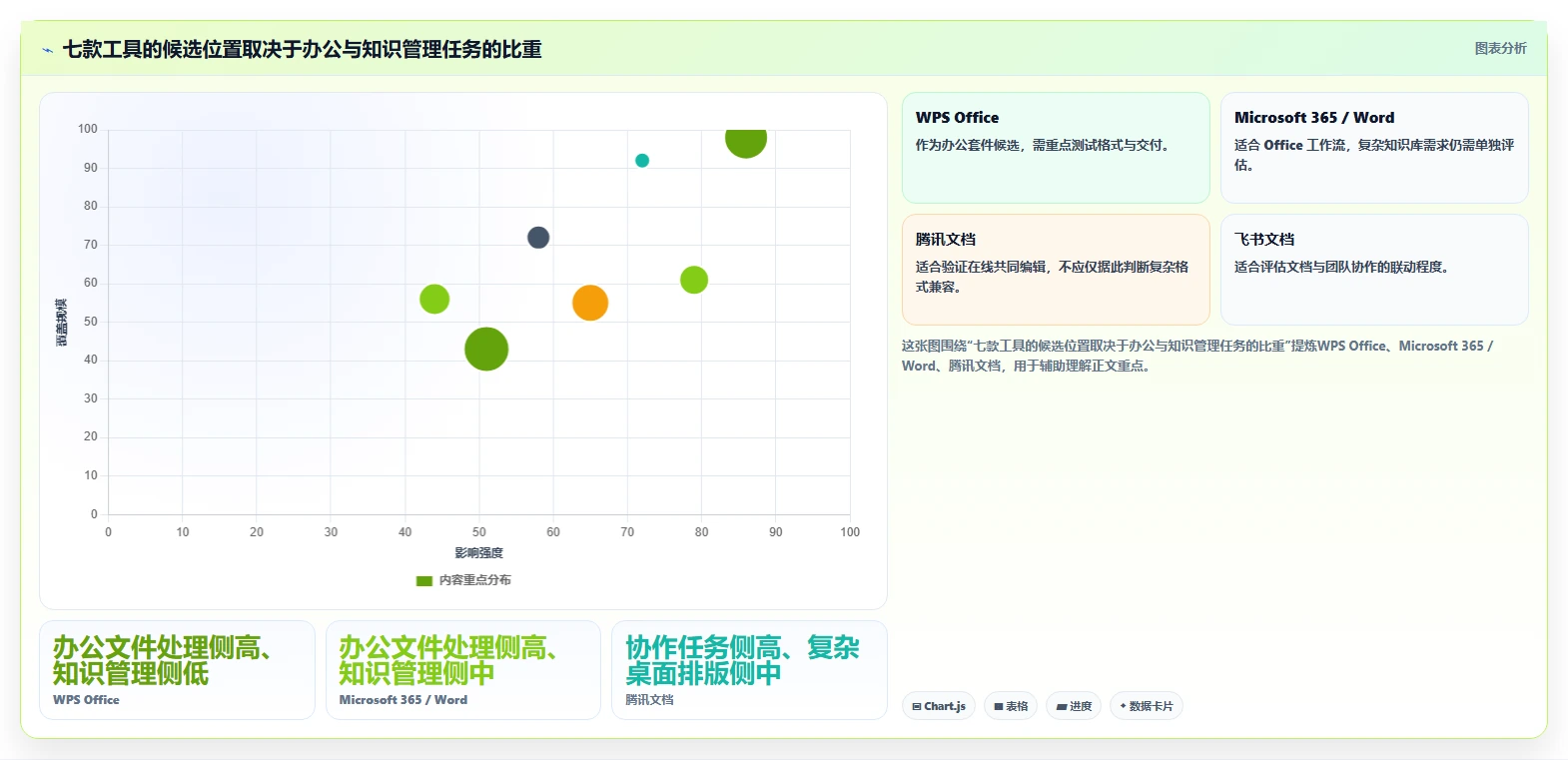
Task: Click the x-axis tick label 70
Action: click(627, 532)
